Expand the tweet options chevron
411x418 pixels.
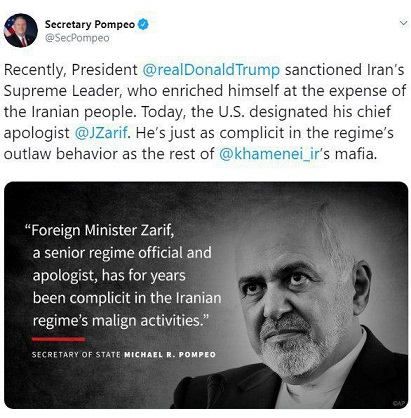click(403, 23)
